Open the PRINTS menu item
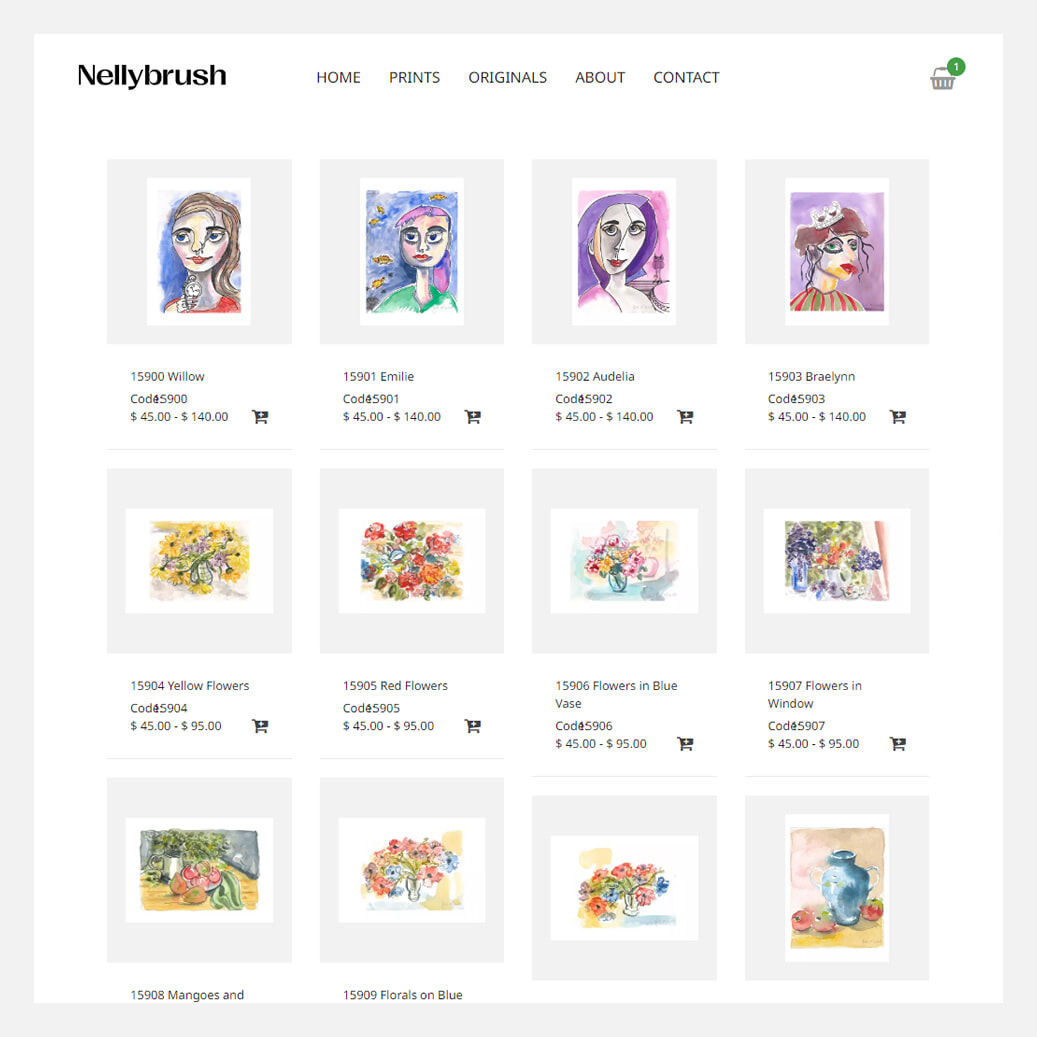1037x1037 pixels. [x=414, y=77]
